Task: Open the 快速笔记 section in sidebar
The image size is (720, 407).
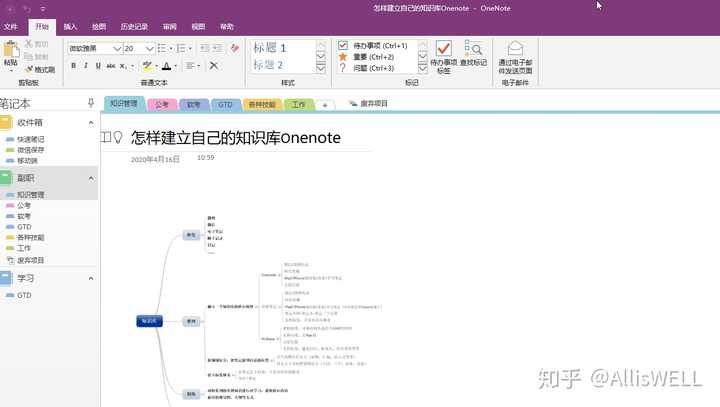Action: pos(31,139)
